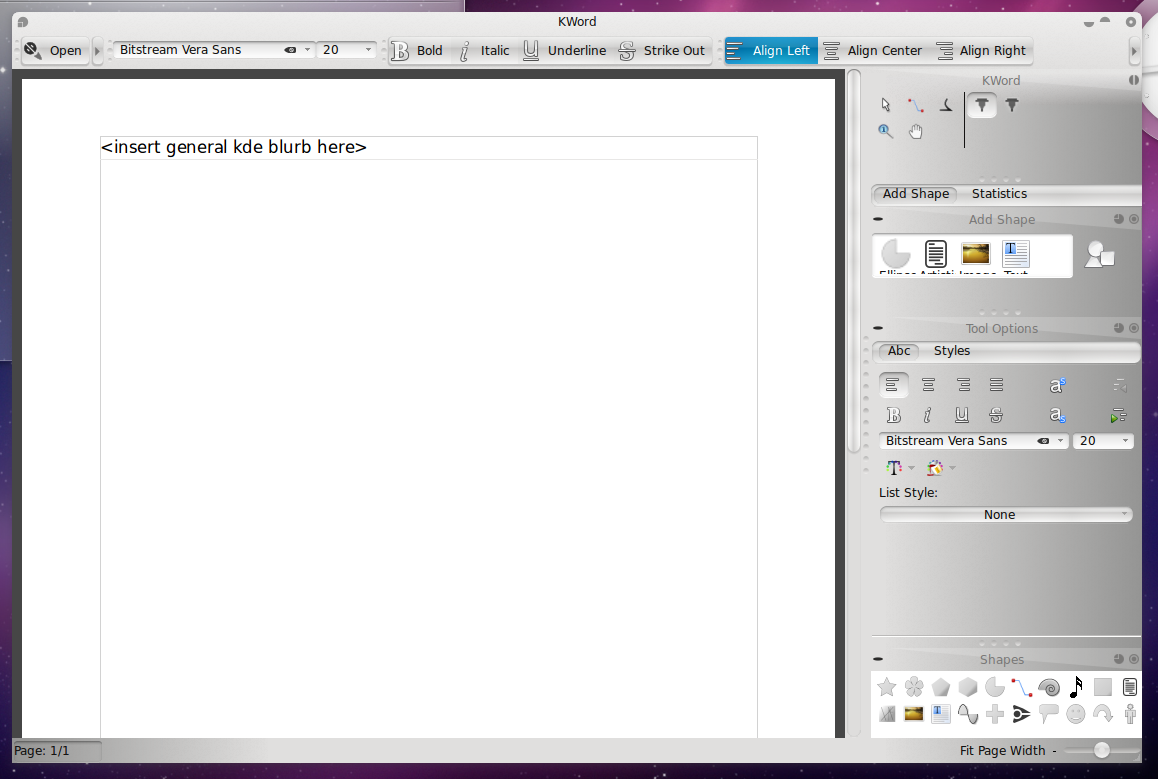Toggle Strike Out in the top toolbar
Image resolution: width=1158 pixels, height=779 pixels.
click(x=662, y=51)
